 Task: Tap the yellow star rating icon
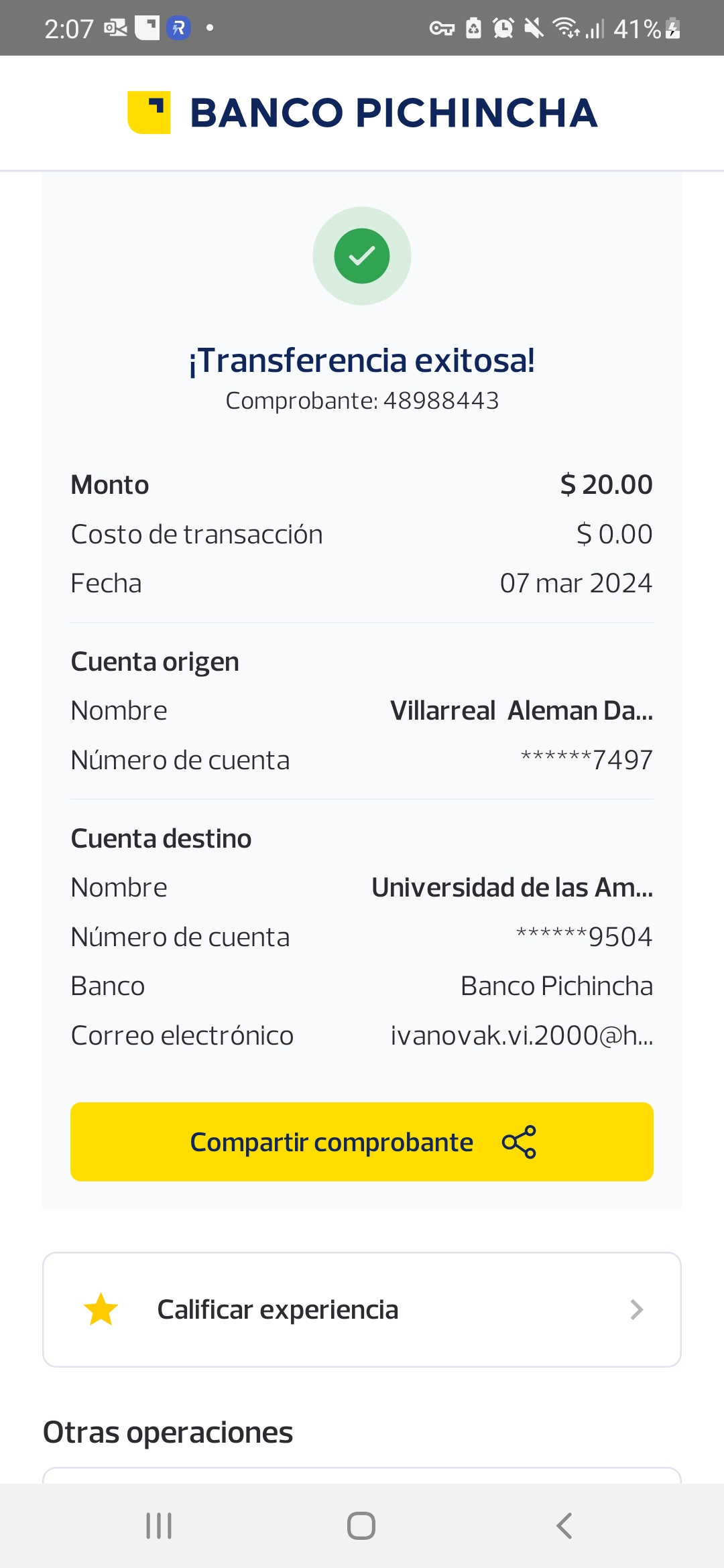pyautogui.click(x=101, y=1309)
